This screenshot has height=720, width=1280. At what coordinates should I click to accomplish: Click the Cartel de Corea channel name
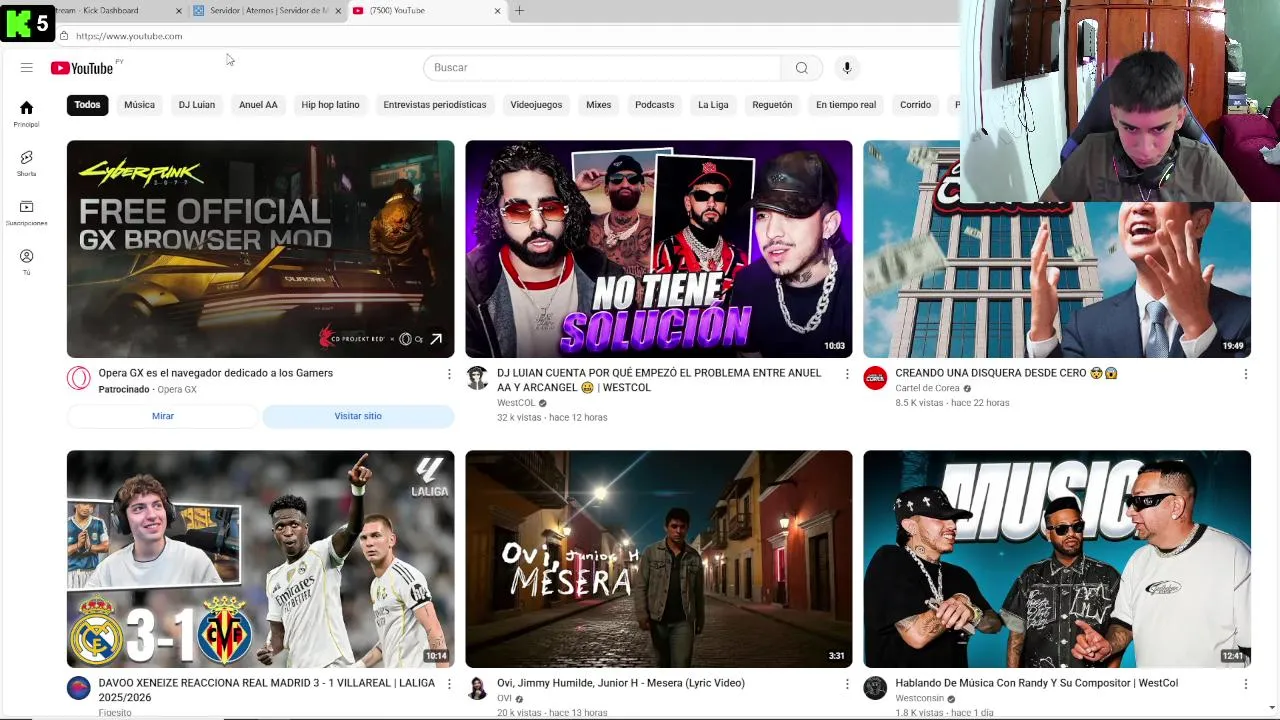[x=927, y=388]
